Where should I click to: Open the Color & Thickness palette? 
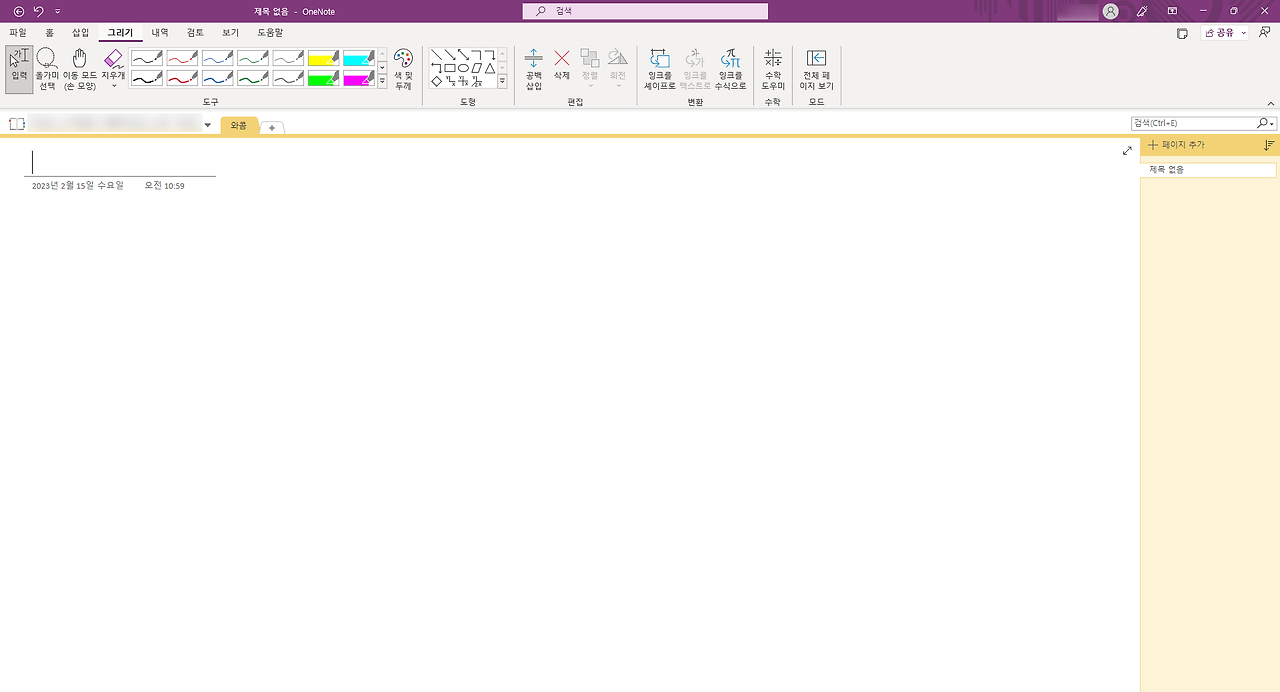(402, 68)
